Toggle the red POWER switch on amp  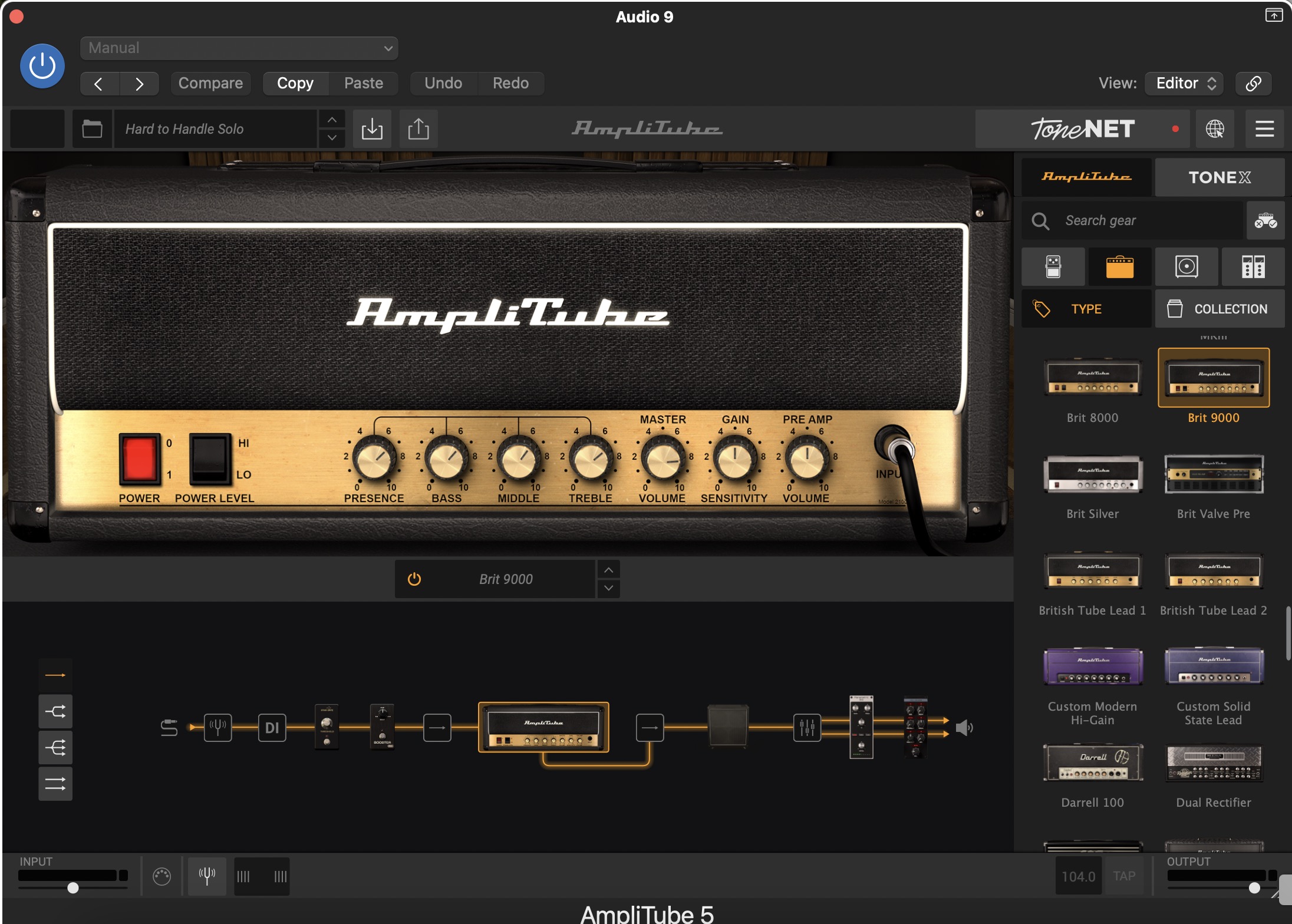140,458
